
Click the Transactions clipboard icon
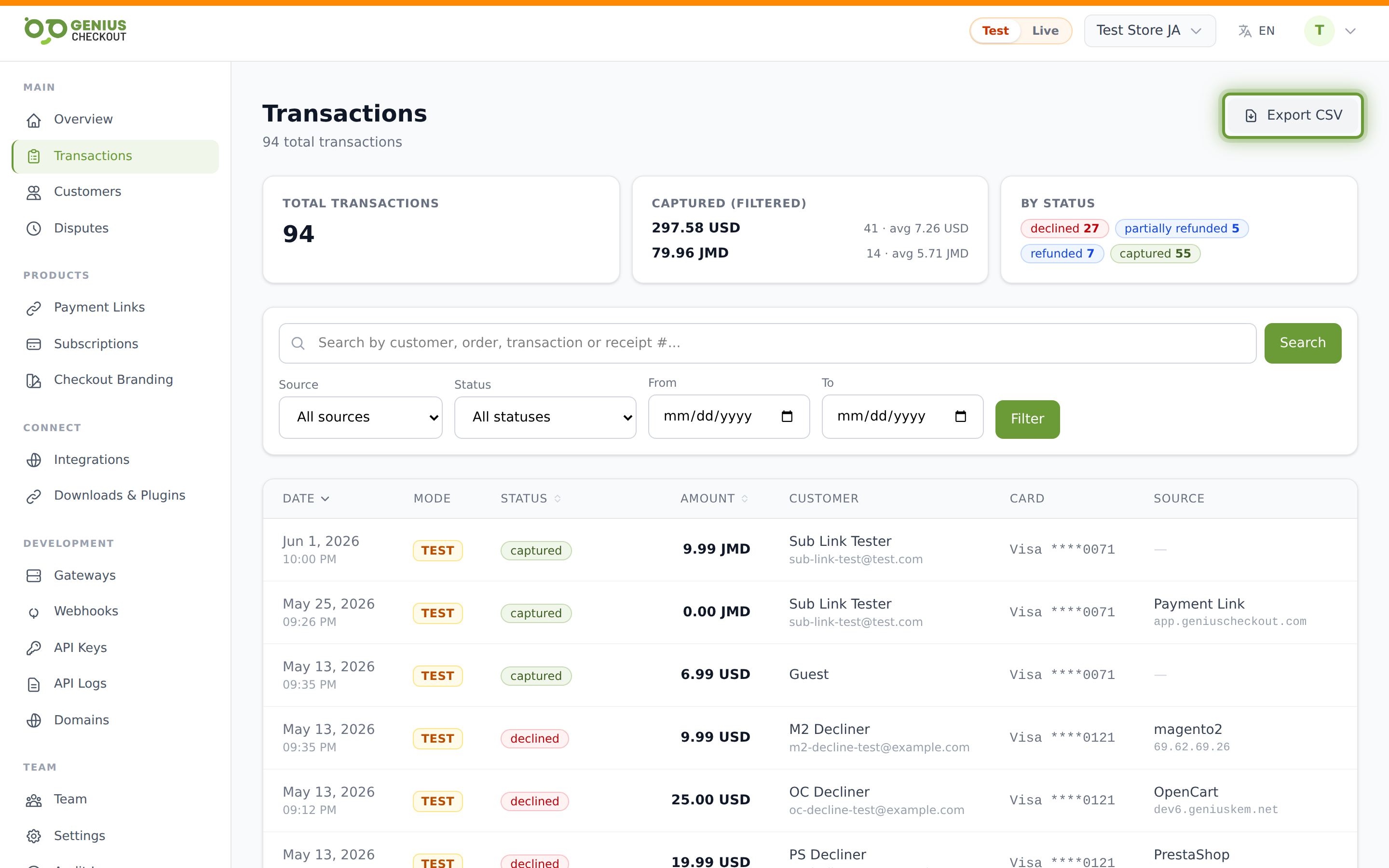(34, 156)
